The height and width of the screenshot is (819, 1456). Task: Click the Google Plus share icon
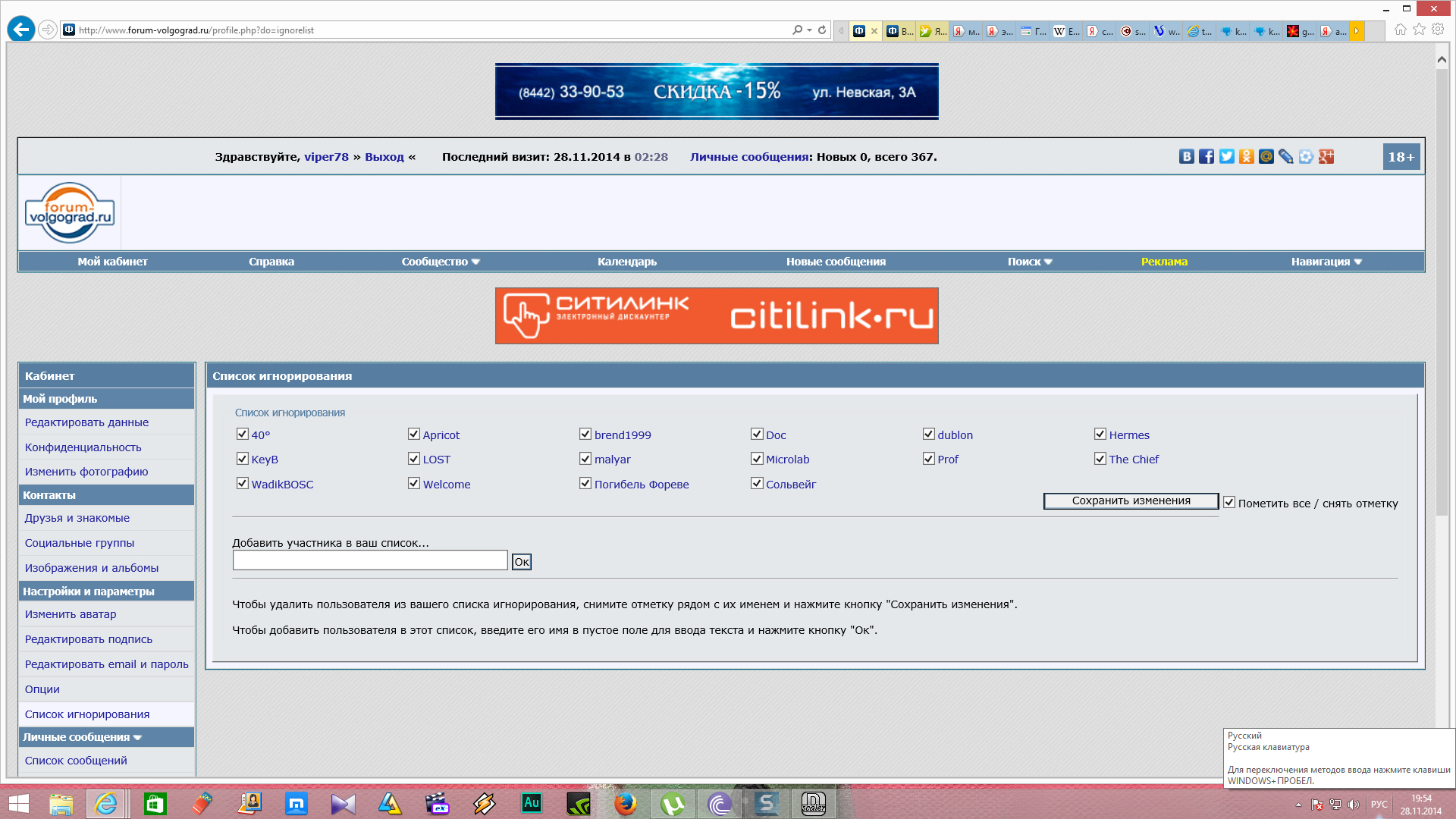1326,156
